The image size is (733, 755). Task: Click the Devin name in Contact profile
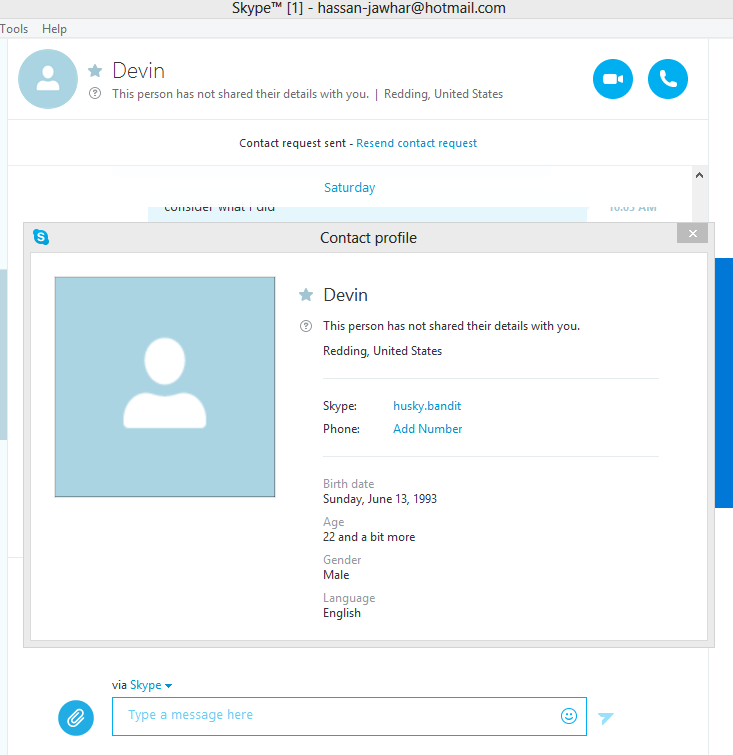click(x=345, y=295)
